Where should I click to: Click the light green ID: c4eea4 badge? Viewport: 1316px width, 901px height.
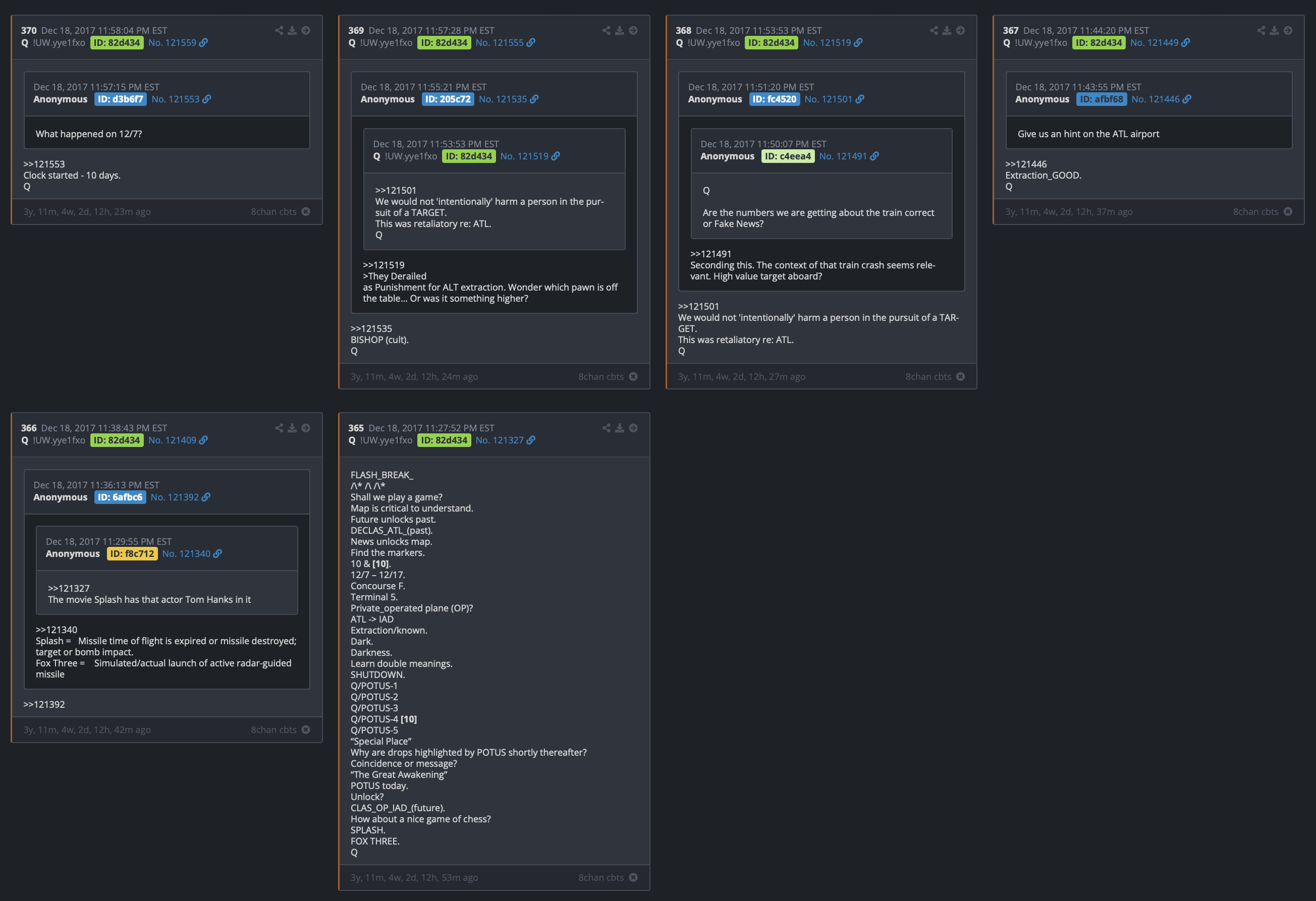pos(788,156)
